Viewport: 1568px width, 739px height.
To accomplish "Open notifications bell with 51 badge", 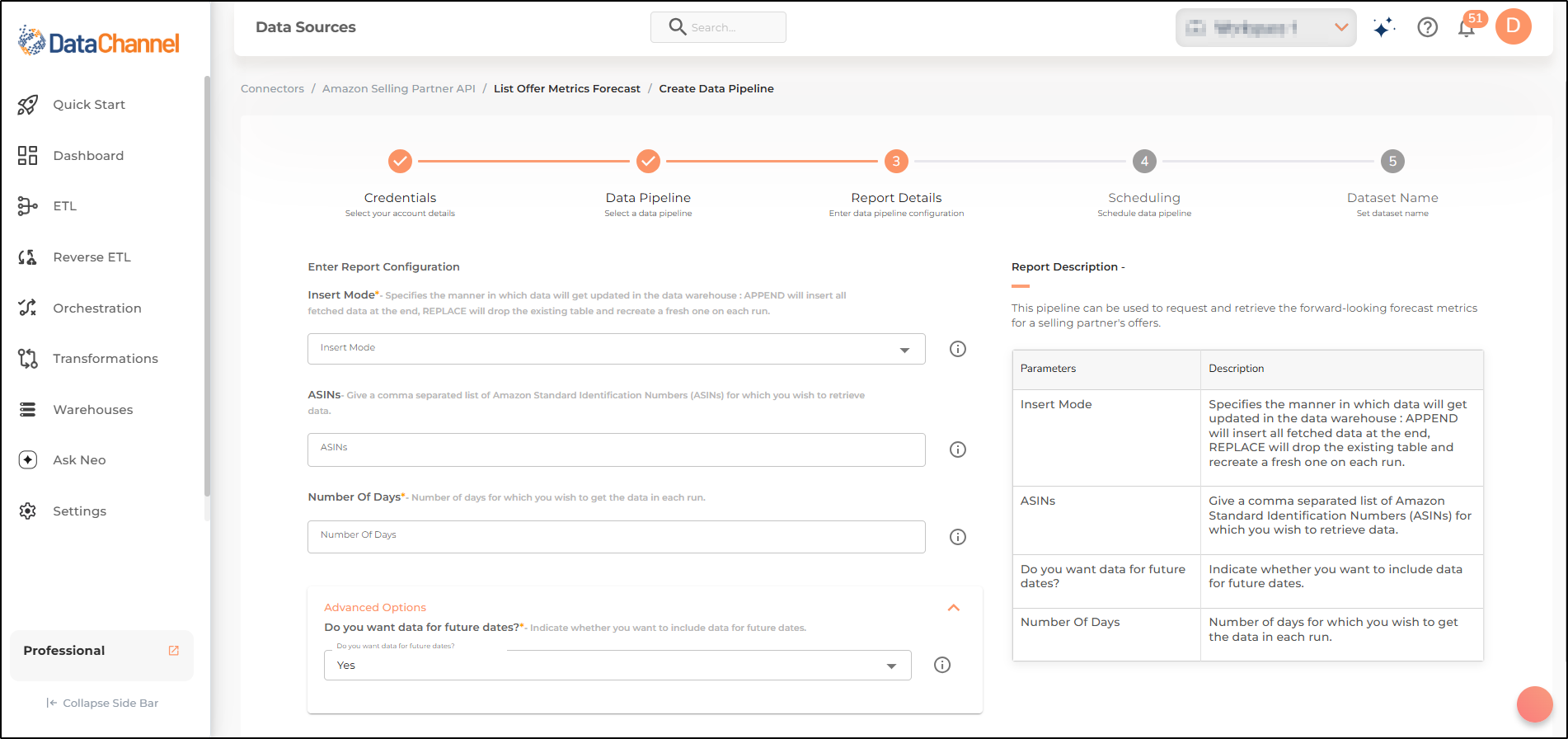I will coord(1467,27).
